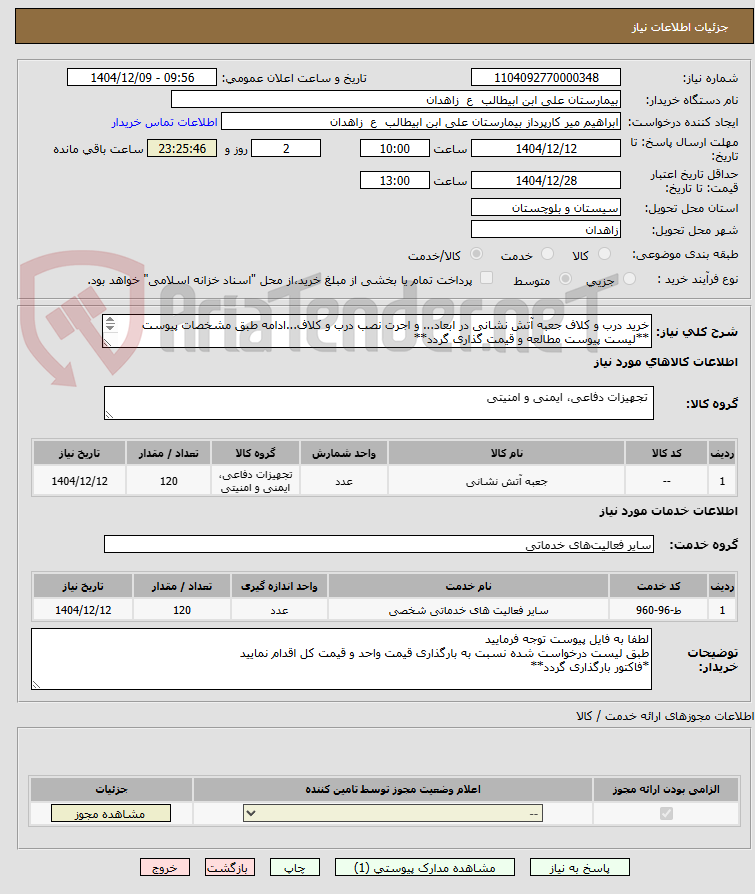Open اطلاعات تماس خریدار link
The height and width of the screenshot is (894, 755).
(164, 123)
